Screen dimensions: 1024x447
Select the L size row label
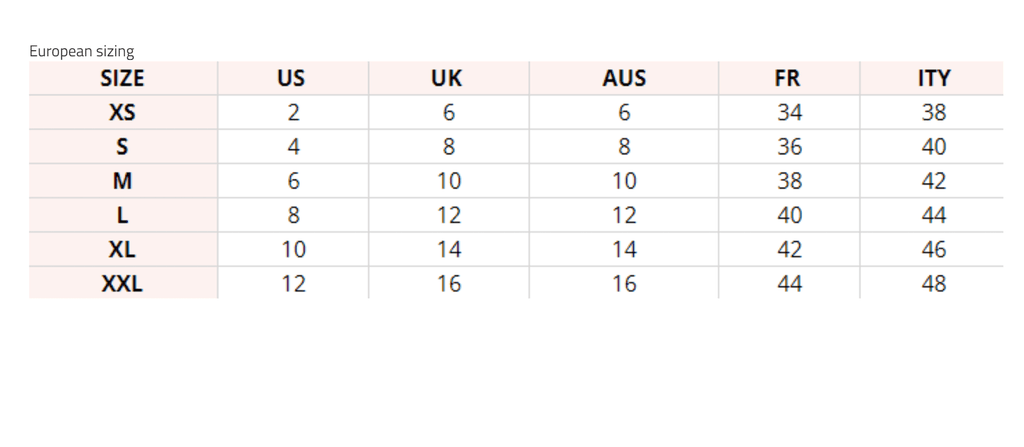click(x=122, y=215)
